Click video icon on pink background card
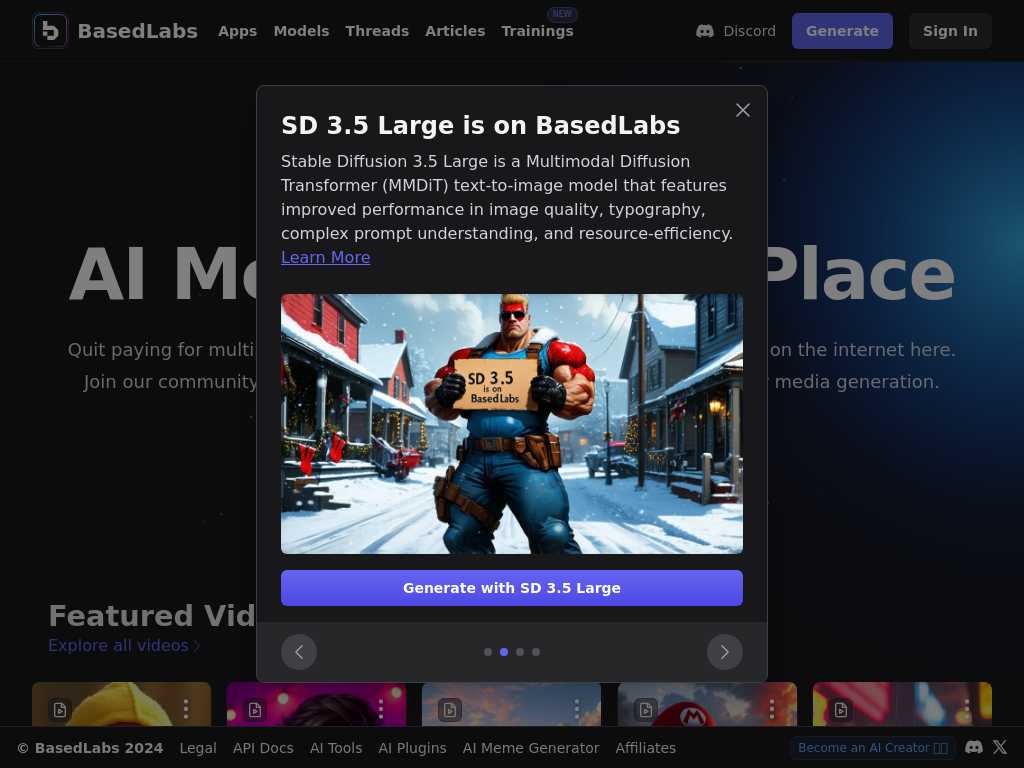Image resolution: width=1024 pixels, height=768 pixels. coord(255,710)
